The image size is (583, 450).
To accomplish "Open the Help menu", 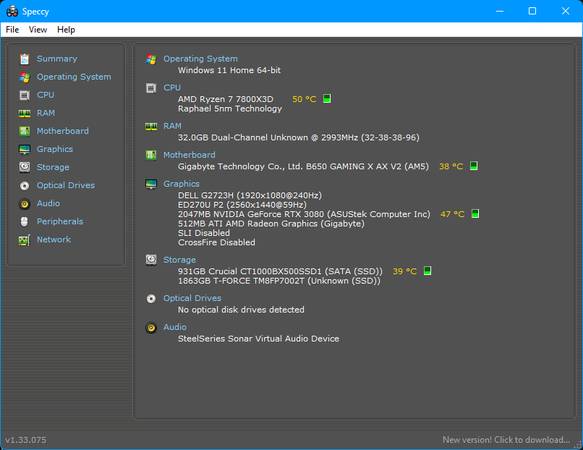I will coord(66,30).
